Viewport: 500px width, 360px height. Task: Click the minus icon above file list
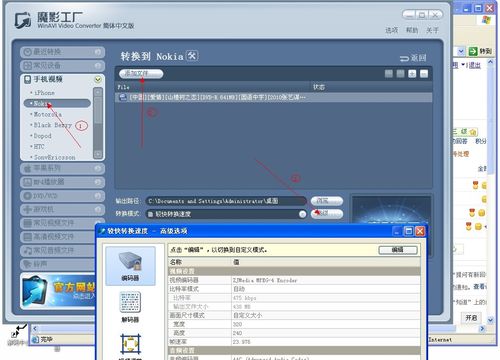click(x=424, y=74)
